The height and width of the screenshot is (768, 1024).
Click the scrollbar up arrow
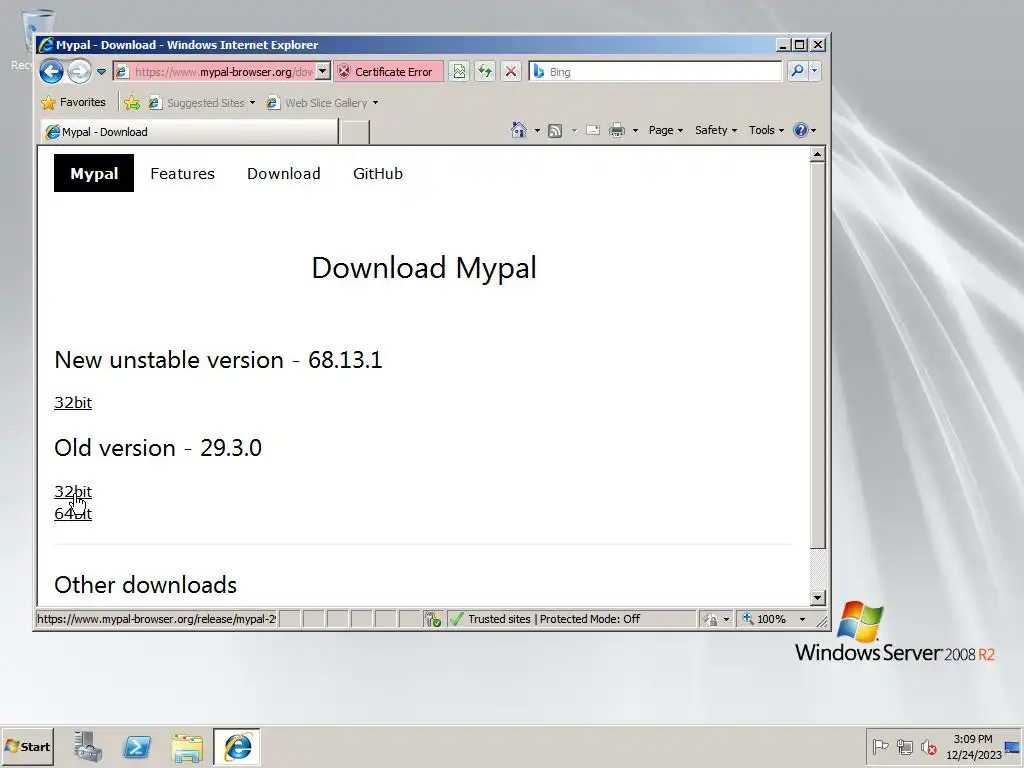[818, 155]
